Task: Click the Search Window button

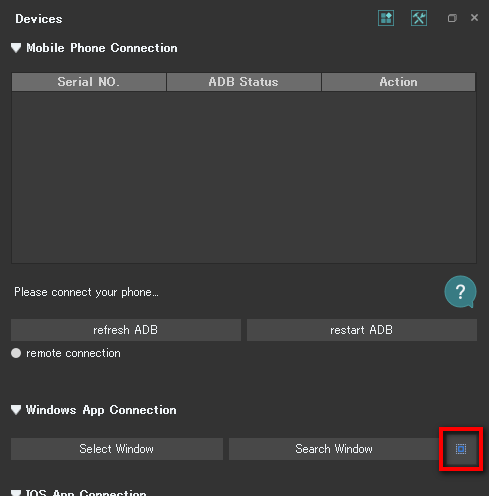Action: 334,449
